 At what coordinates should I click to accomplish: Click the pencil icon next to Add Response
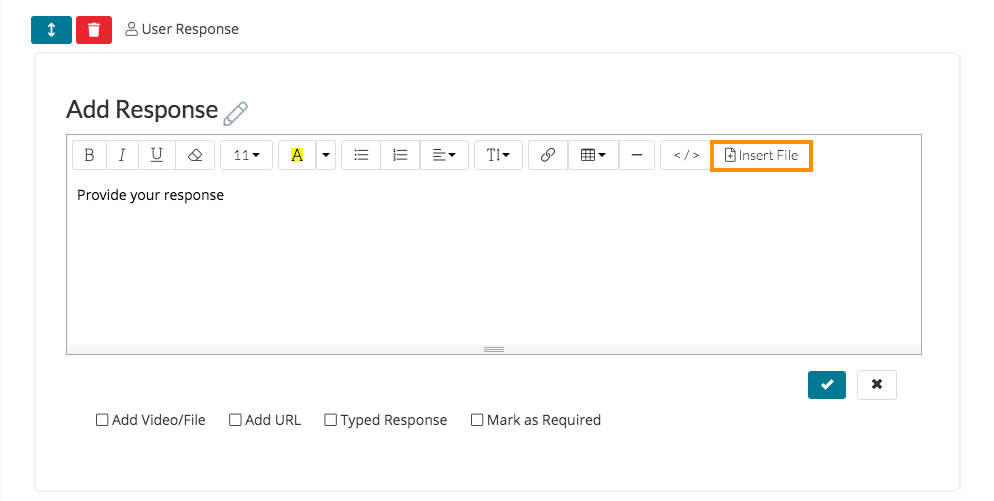[x=235, y=114]
